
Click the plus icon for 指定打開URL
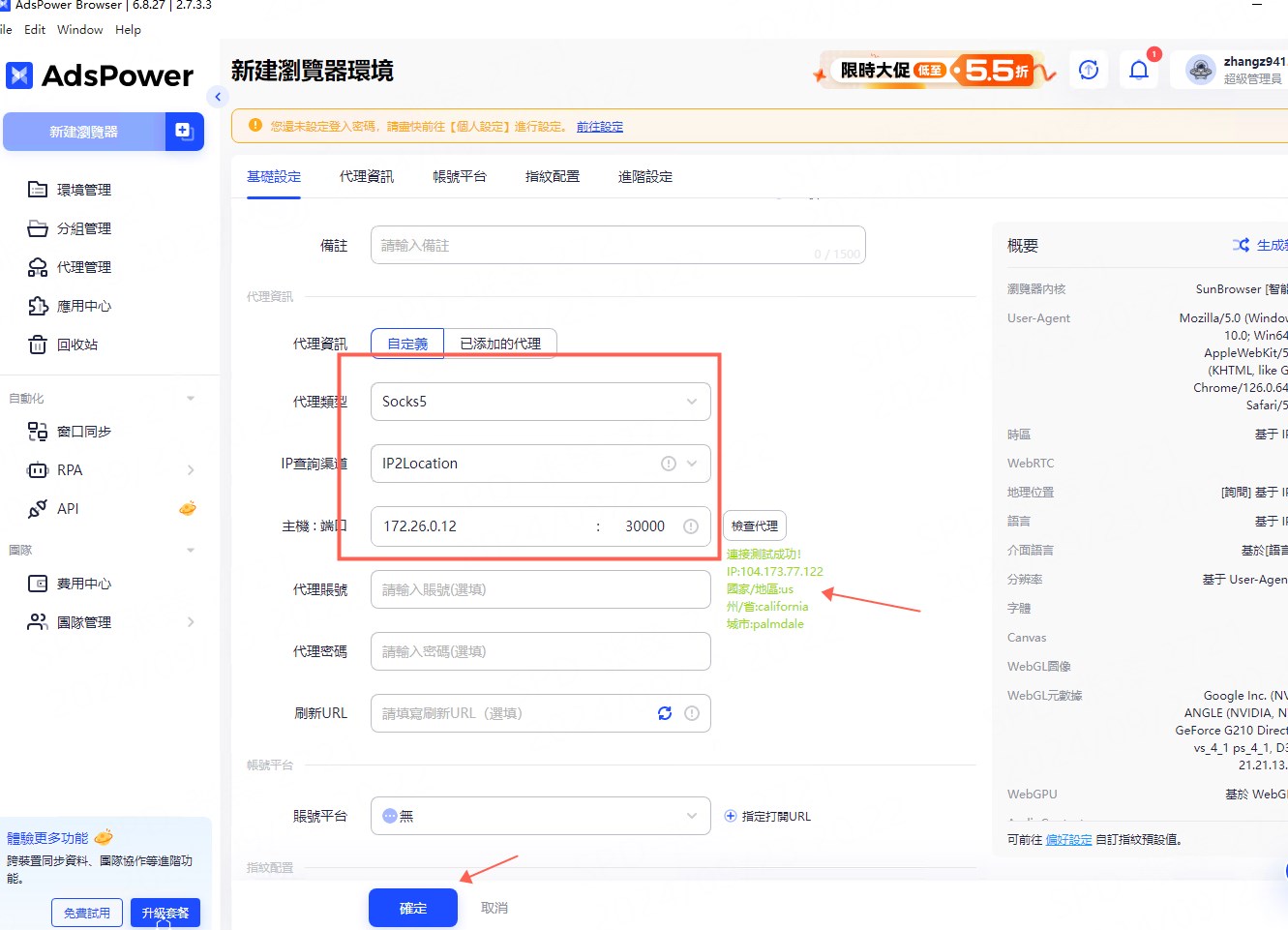[x=731, y=816]
